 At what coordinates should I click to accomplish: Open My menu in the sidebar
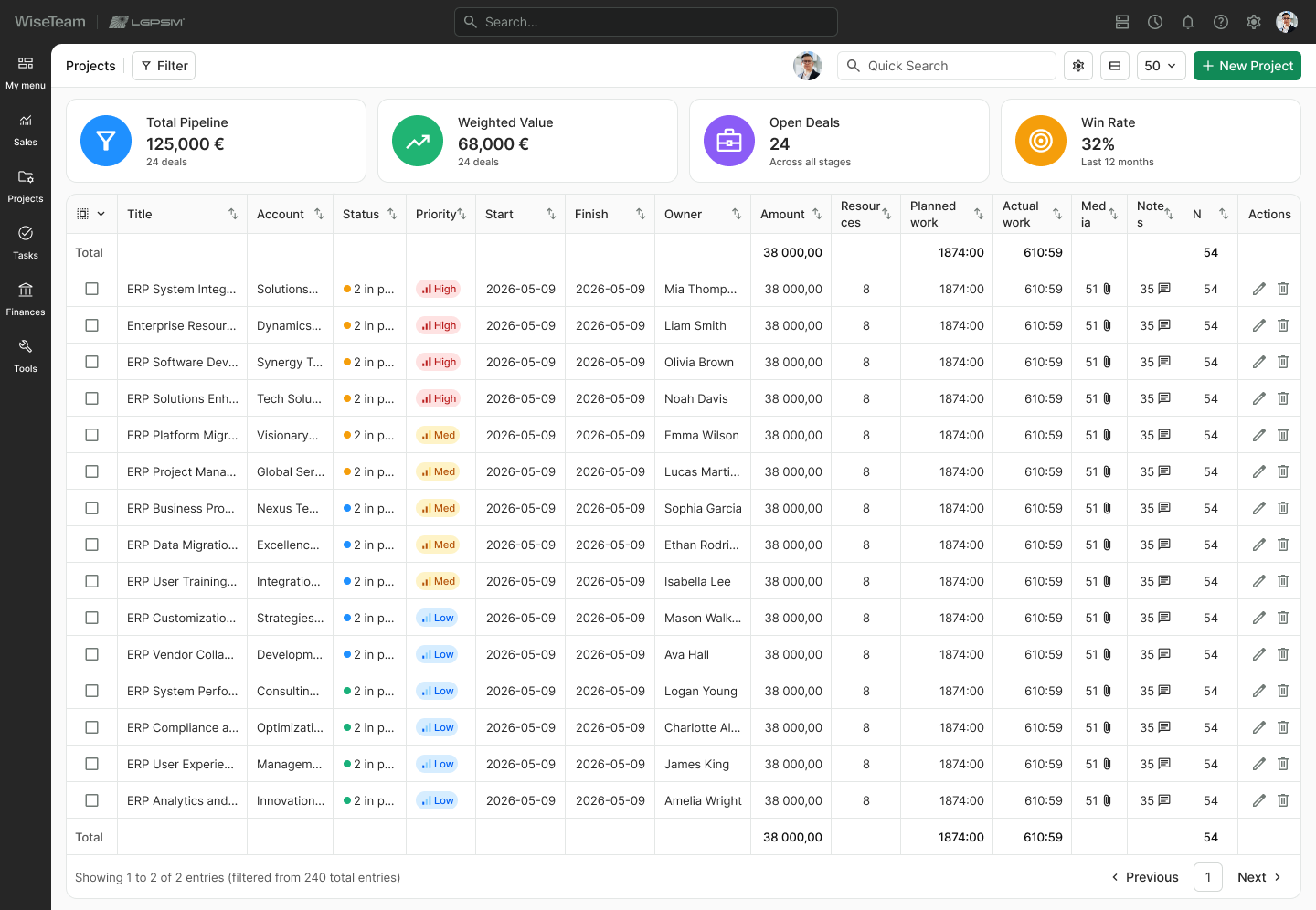click(x=26, y=72)
